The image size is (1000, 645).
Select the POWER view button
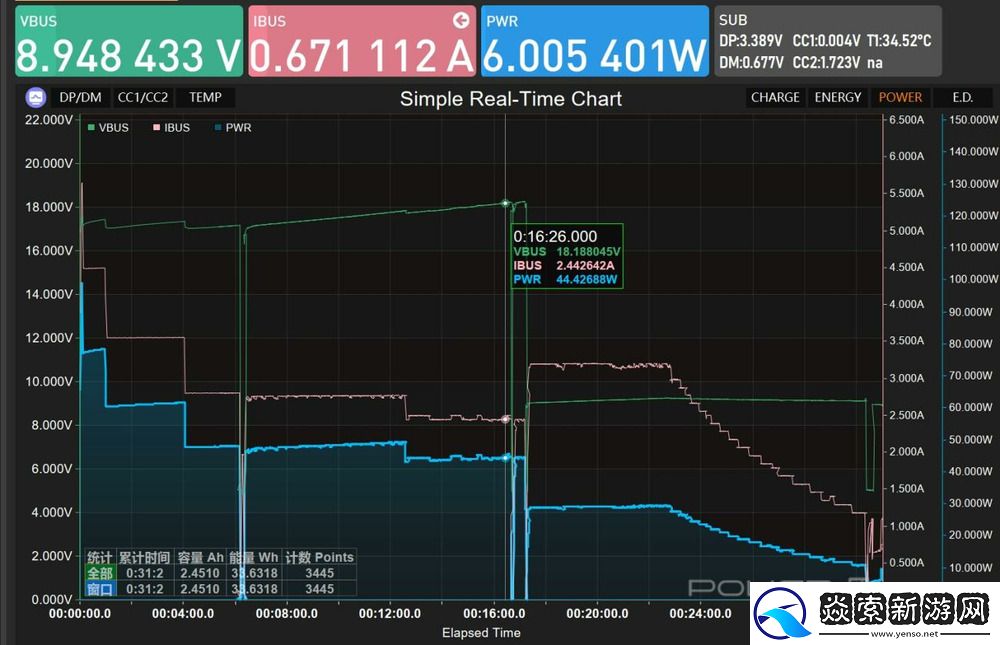pos(900,98)
